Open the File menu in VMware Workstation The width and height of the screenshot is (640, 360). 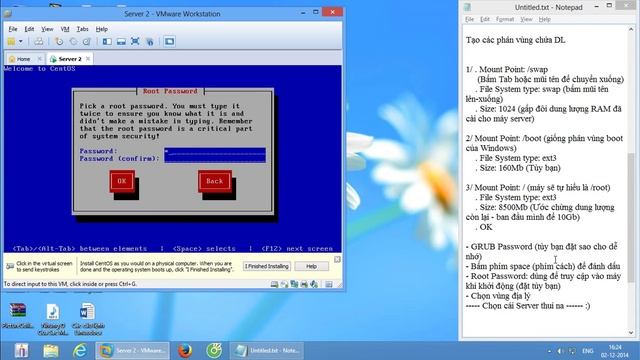(13, 29)
